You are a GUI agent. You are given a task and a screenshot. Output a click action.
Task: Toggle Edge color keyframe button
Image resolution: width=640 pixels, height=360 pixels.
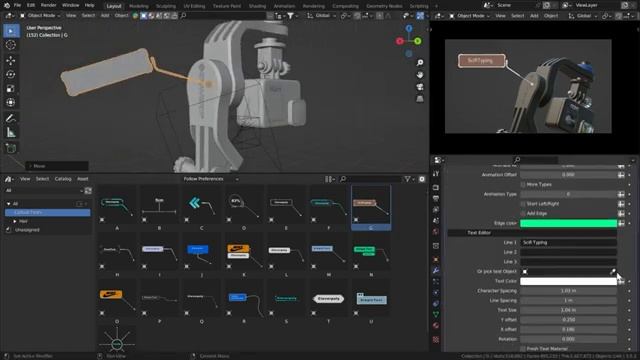coord(621,223)
